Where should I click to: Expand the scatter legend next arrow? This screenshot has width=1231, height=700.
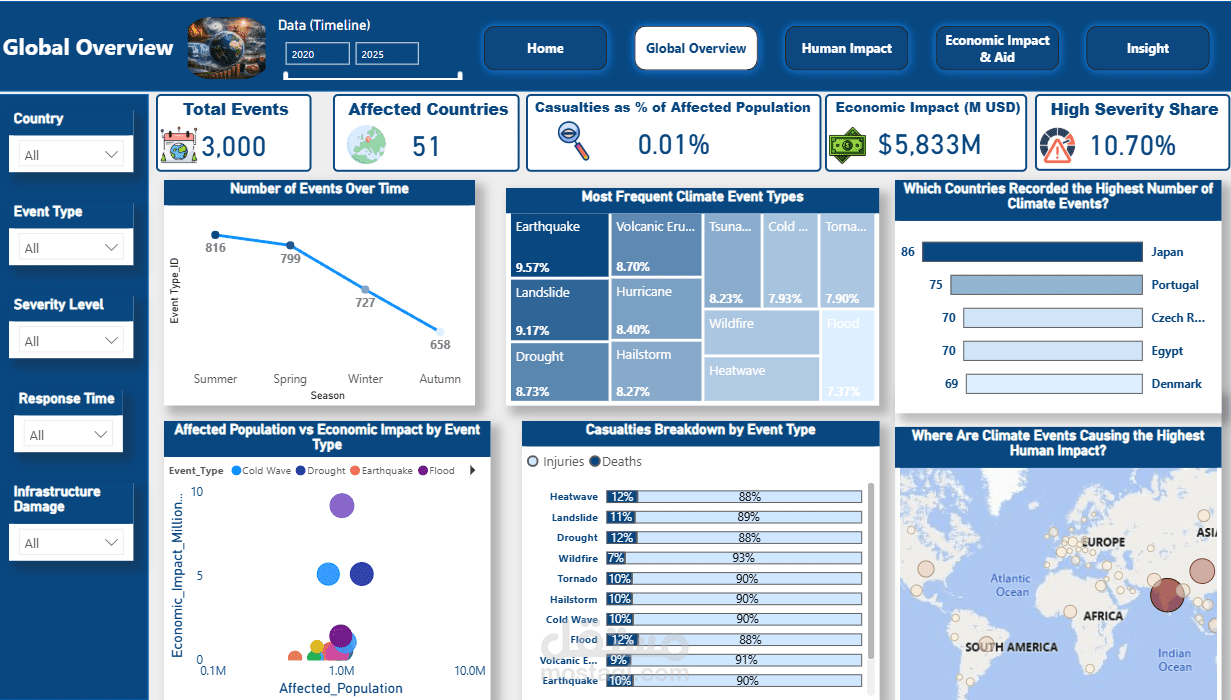472,470
